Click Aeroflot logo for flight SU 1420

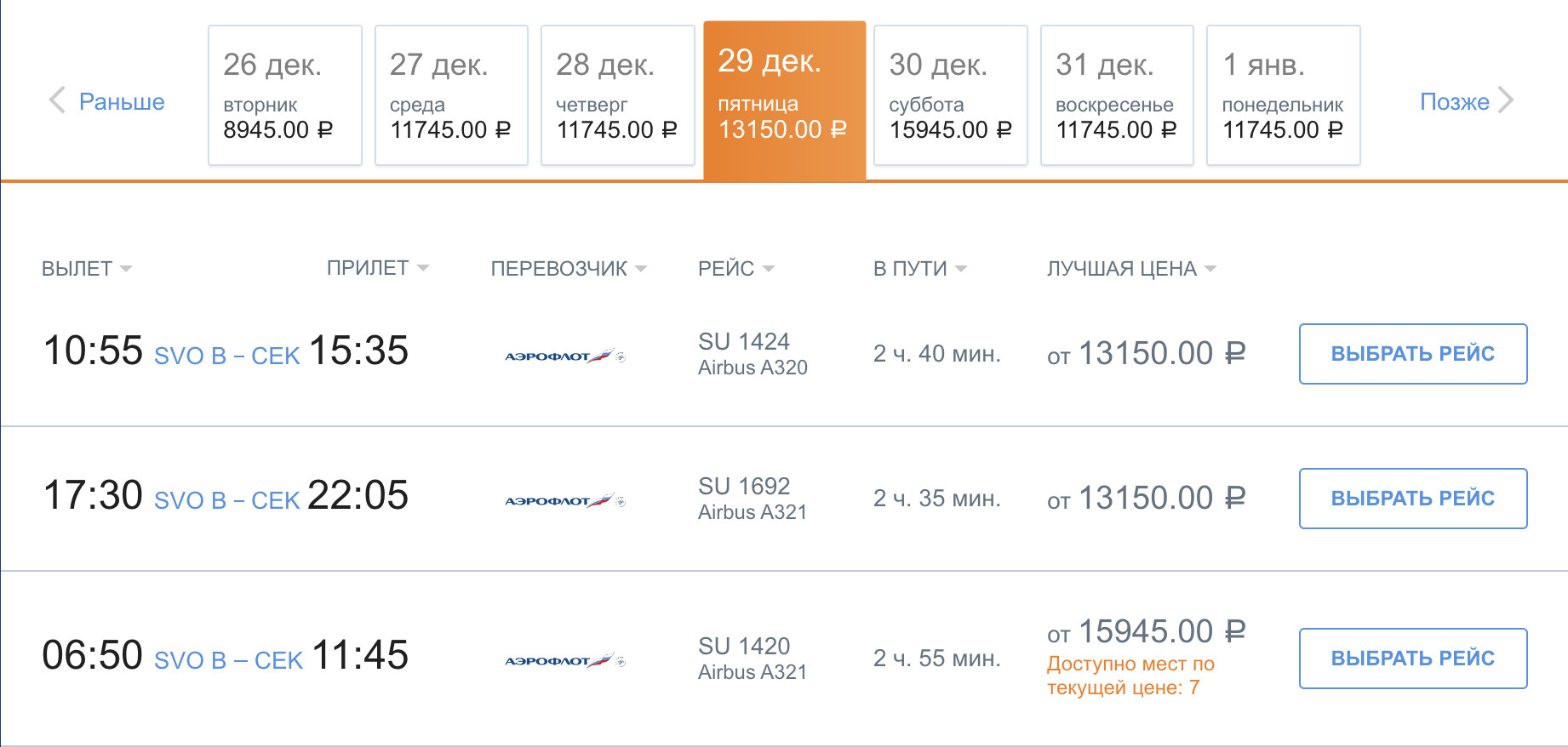click(564, 660)
